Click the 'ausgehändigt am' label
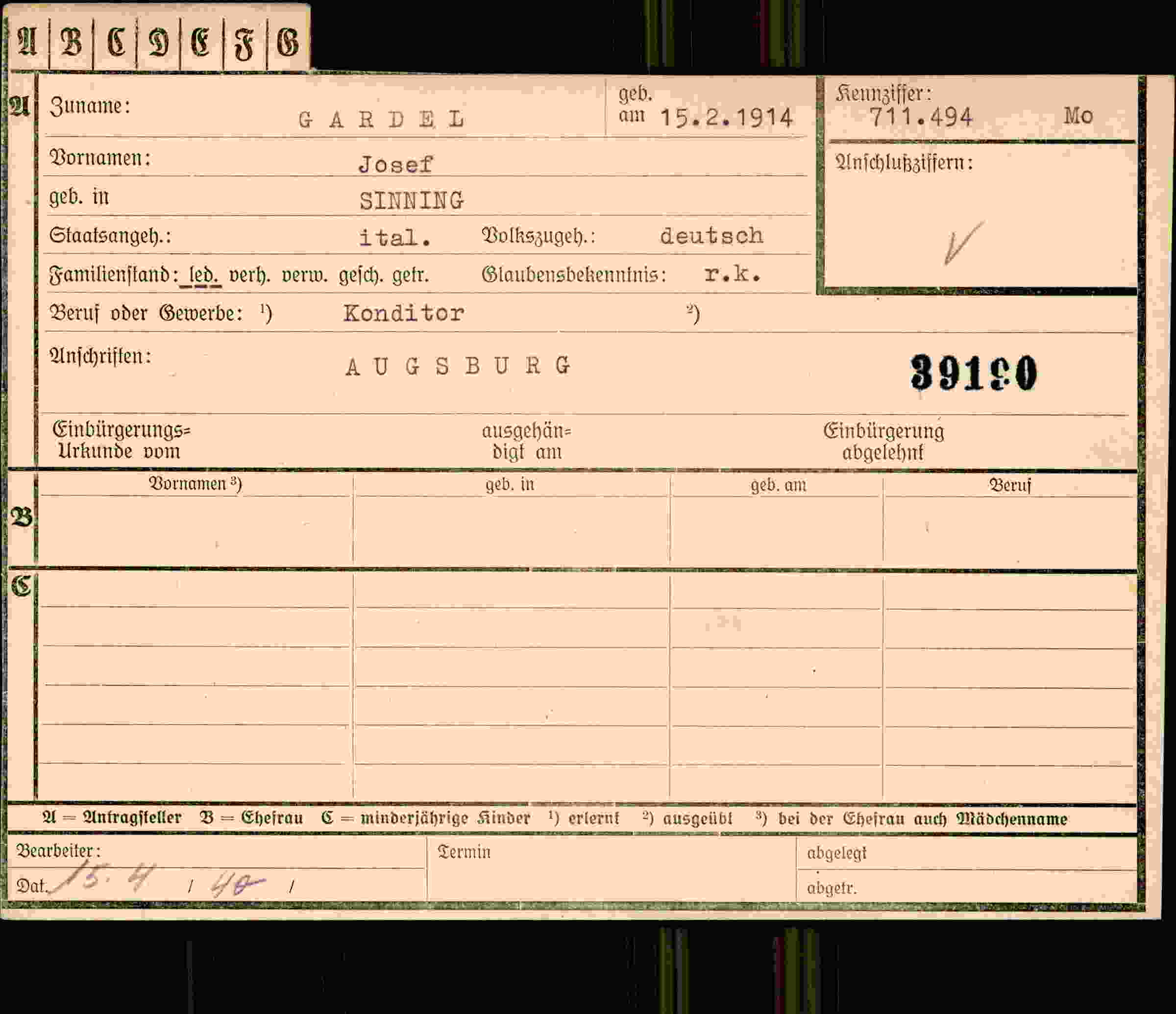The image size is (1176, 1014). [x=527, y=442]
